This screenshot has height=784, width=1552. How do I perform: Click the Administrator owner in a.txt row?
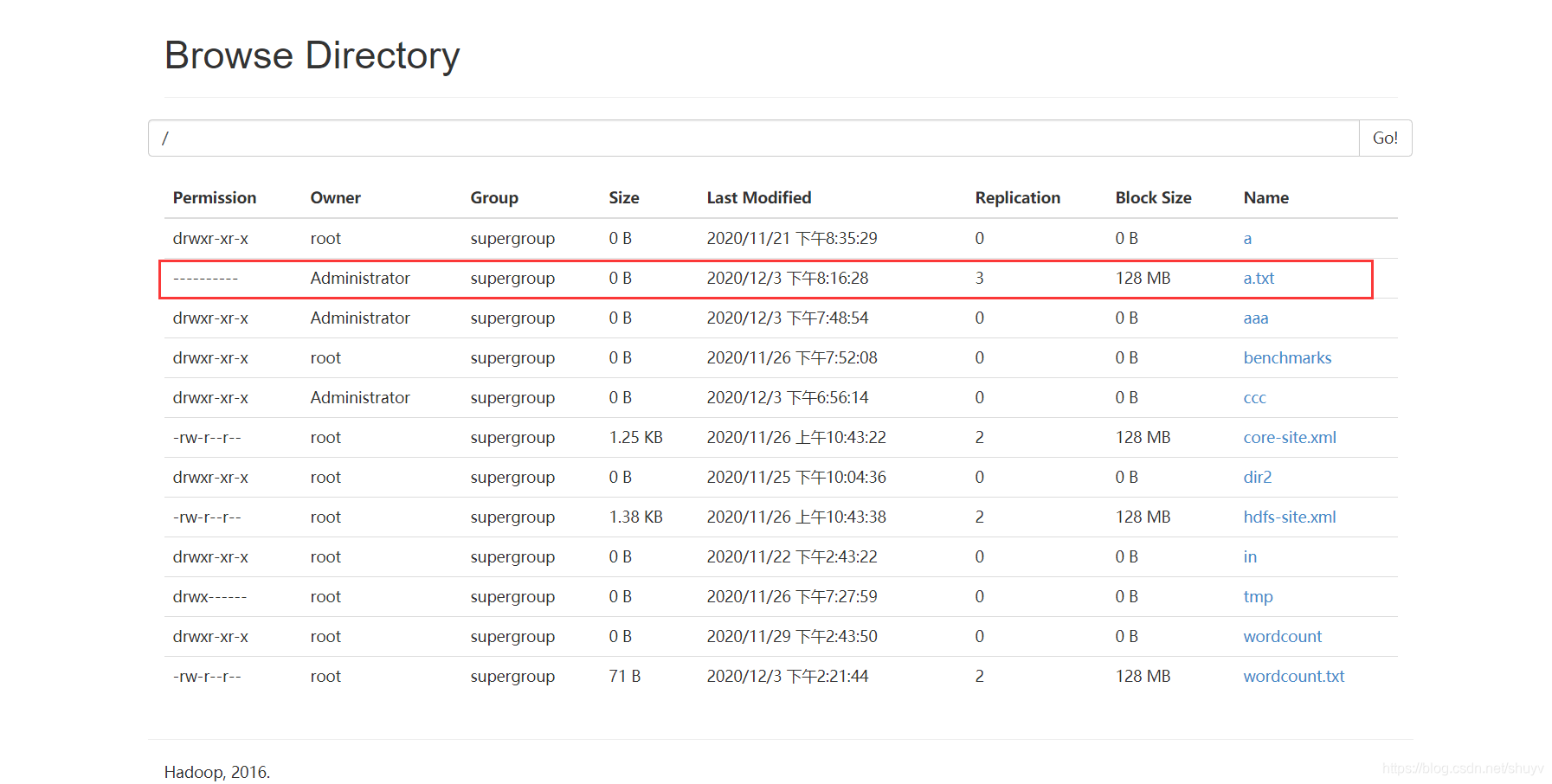click(x=360, y=279)
